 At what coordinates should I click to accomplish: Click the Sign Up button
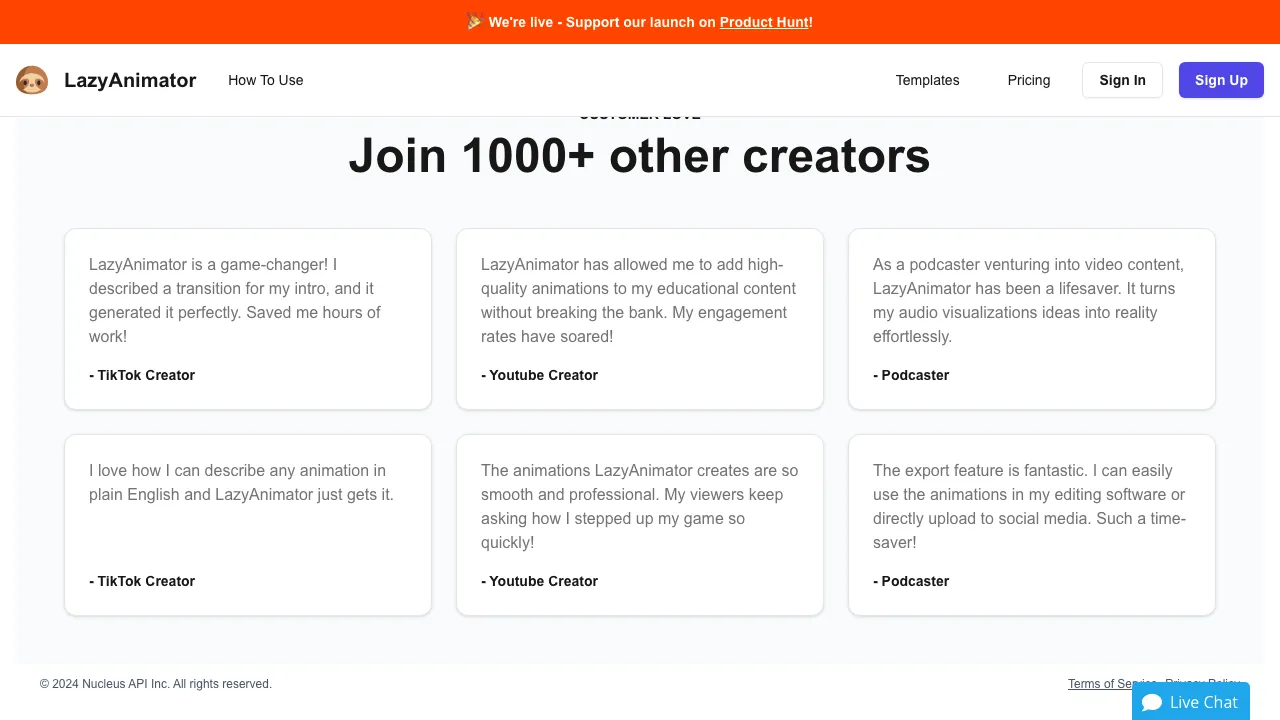tap(1221, 80)
